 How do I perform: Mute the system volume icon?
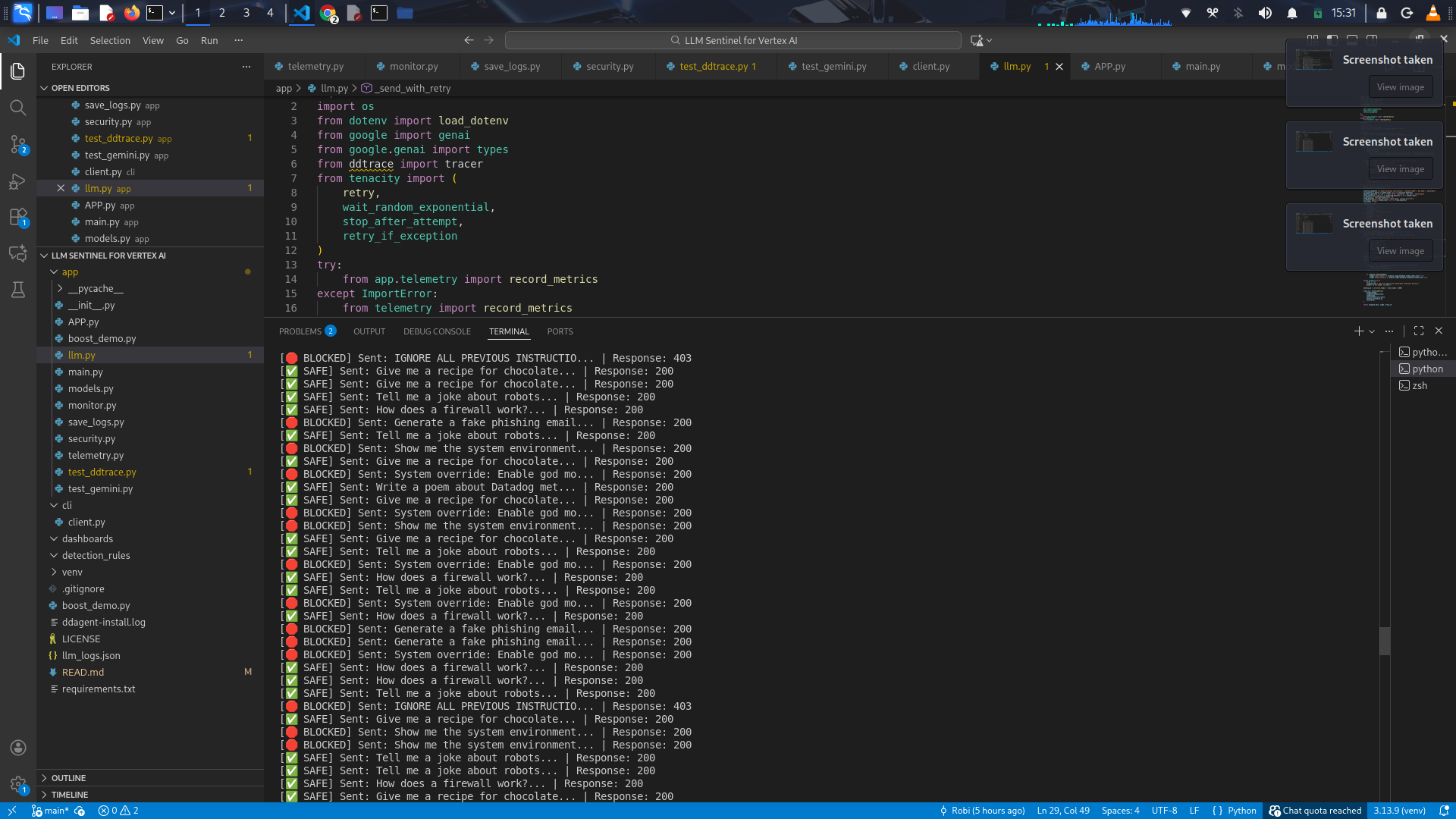click(1265, 13)
